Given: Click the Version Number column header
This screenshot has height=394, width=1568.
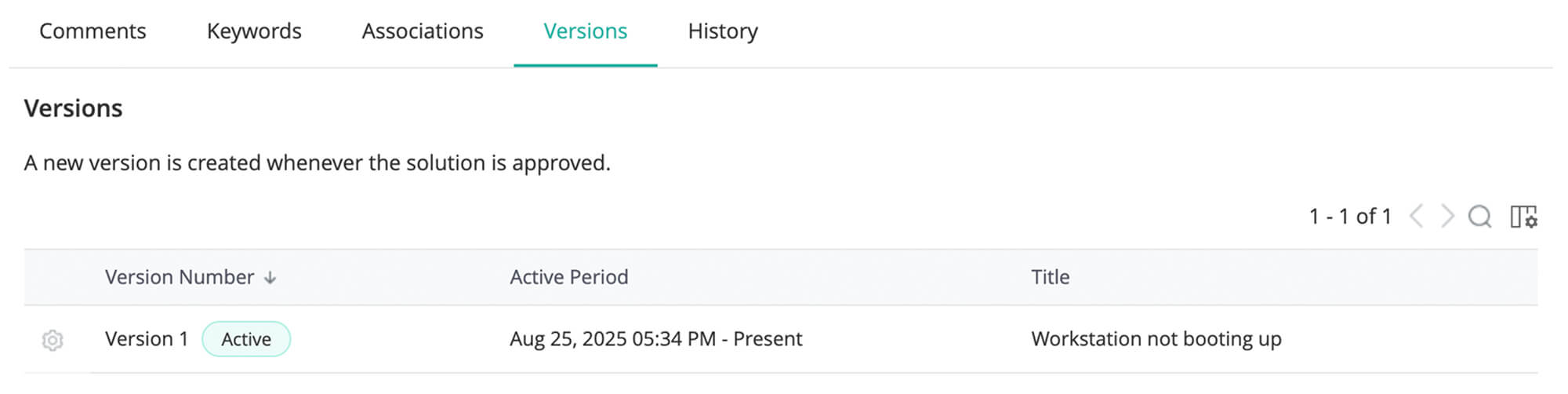Looking at the screenshot, I should 180,277.
